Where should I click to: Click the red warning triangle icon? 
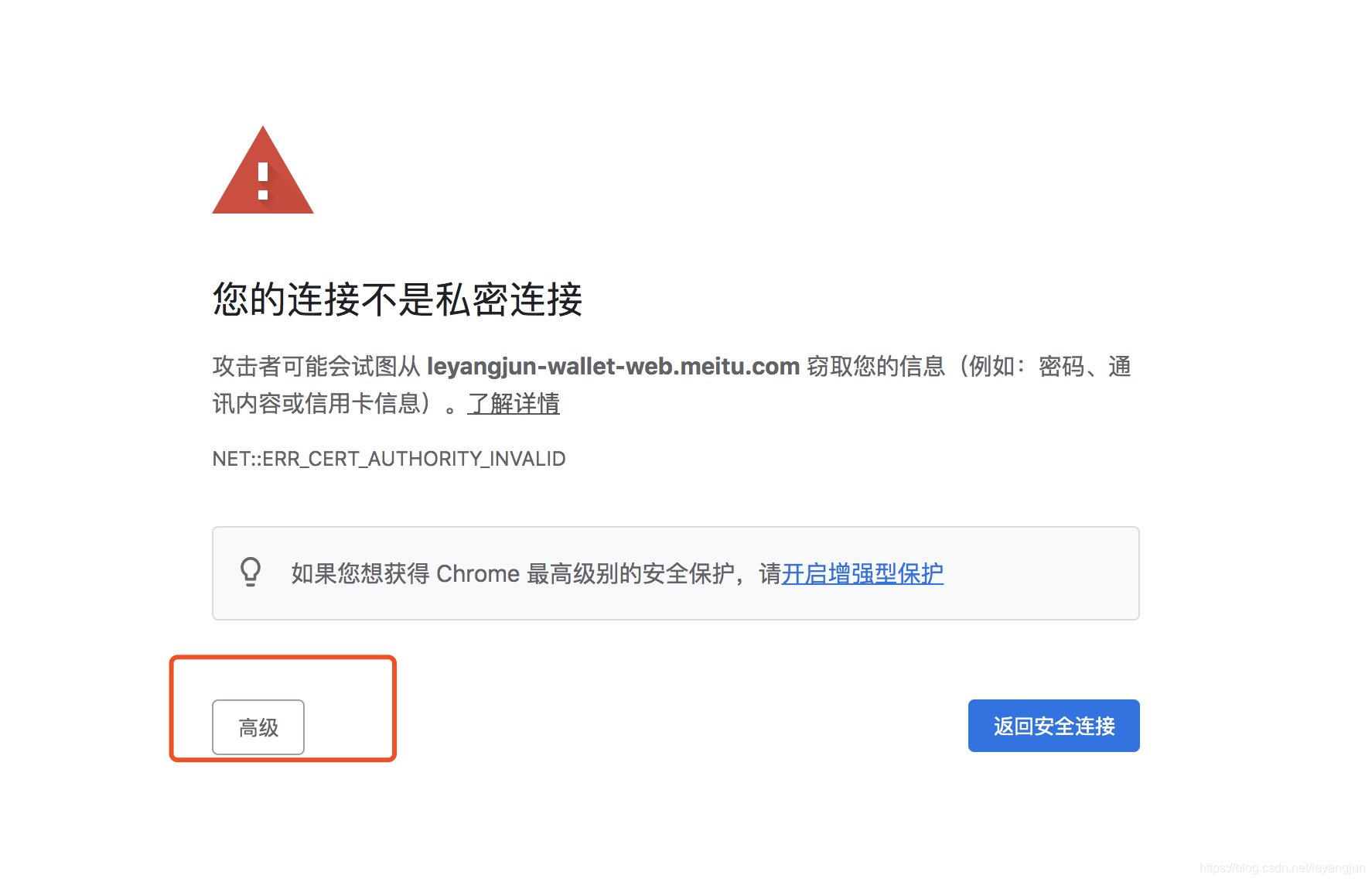click(x=263, y=170)
